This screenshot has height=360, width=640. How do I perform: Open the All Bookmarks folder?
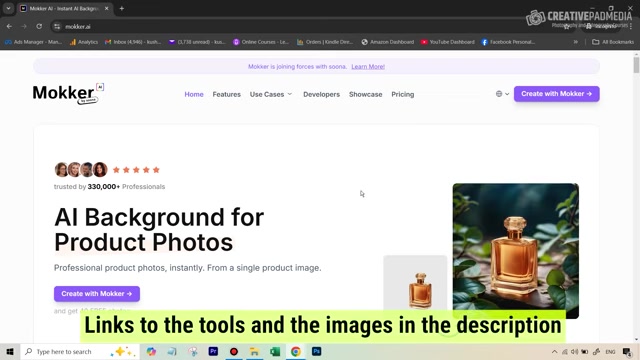613,42
